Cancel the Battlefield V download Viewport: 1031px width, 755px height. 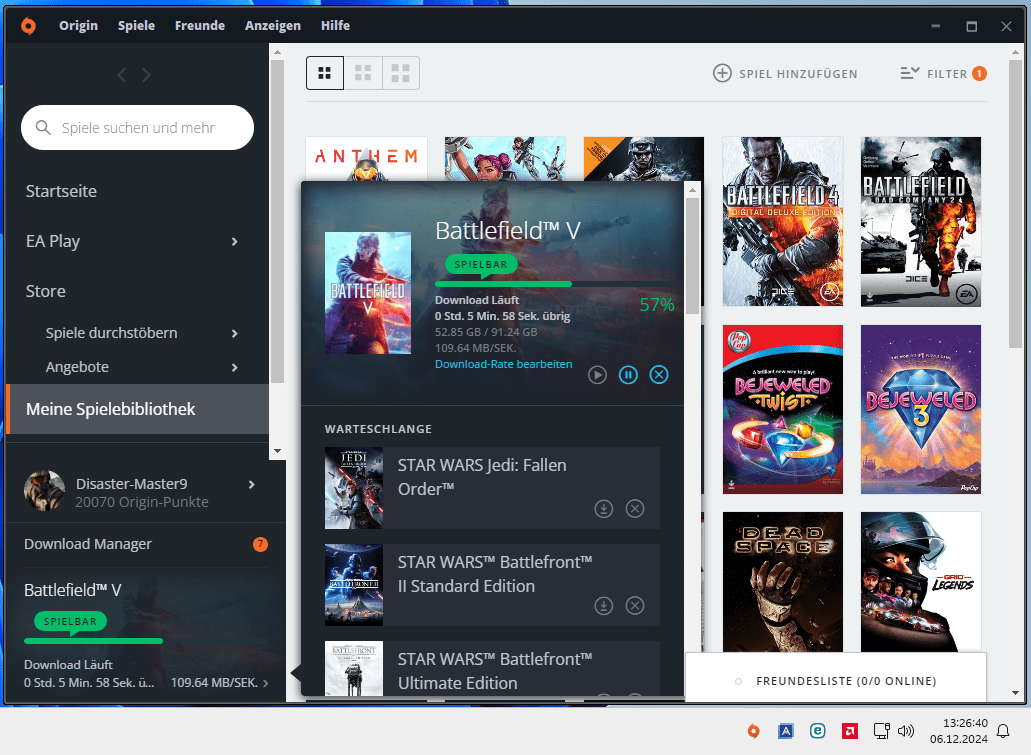[x=659, y=375]
